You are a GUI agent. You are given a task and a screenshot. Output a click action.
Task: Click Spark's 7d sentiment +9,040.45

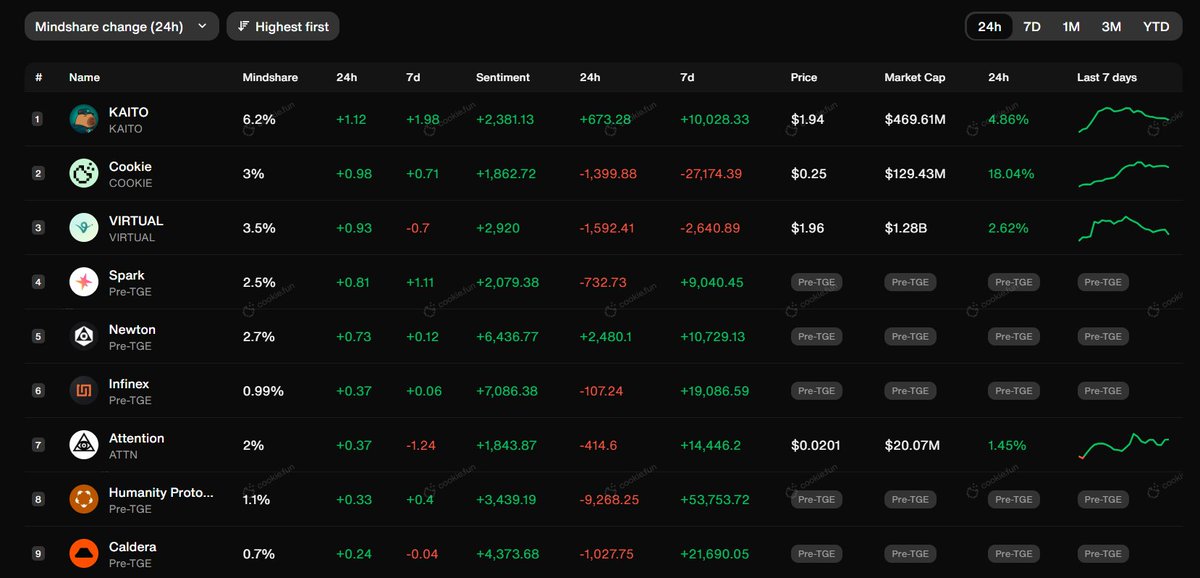(x=712, y=282)
